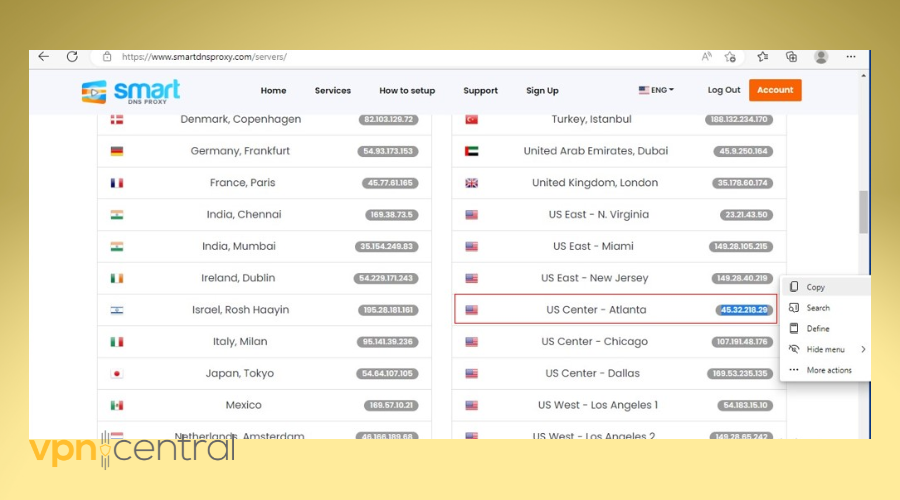Click the Germany, Frankfurt IP badge
This screenshot has height=500, width=900.
[x=388, y=151]
